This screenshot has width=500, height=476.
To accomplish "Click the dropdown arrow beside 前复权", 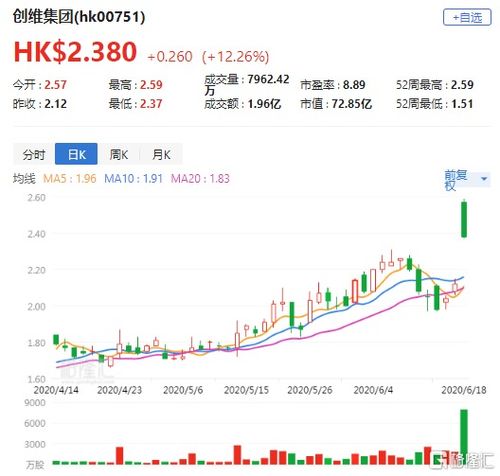I will coord(484,179).
